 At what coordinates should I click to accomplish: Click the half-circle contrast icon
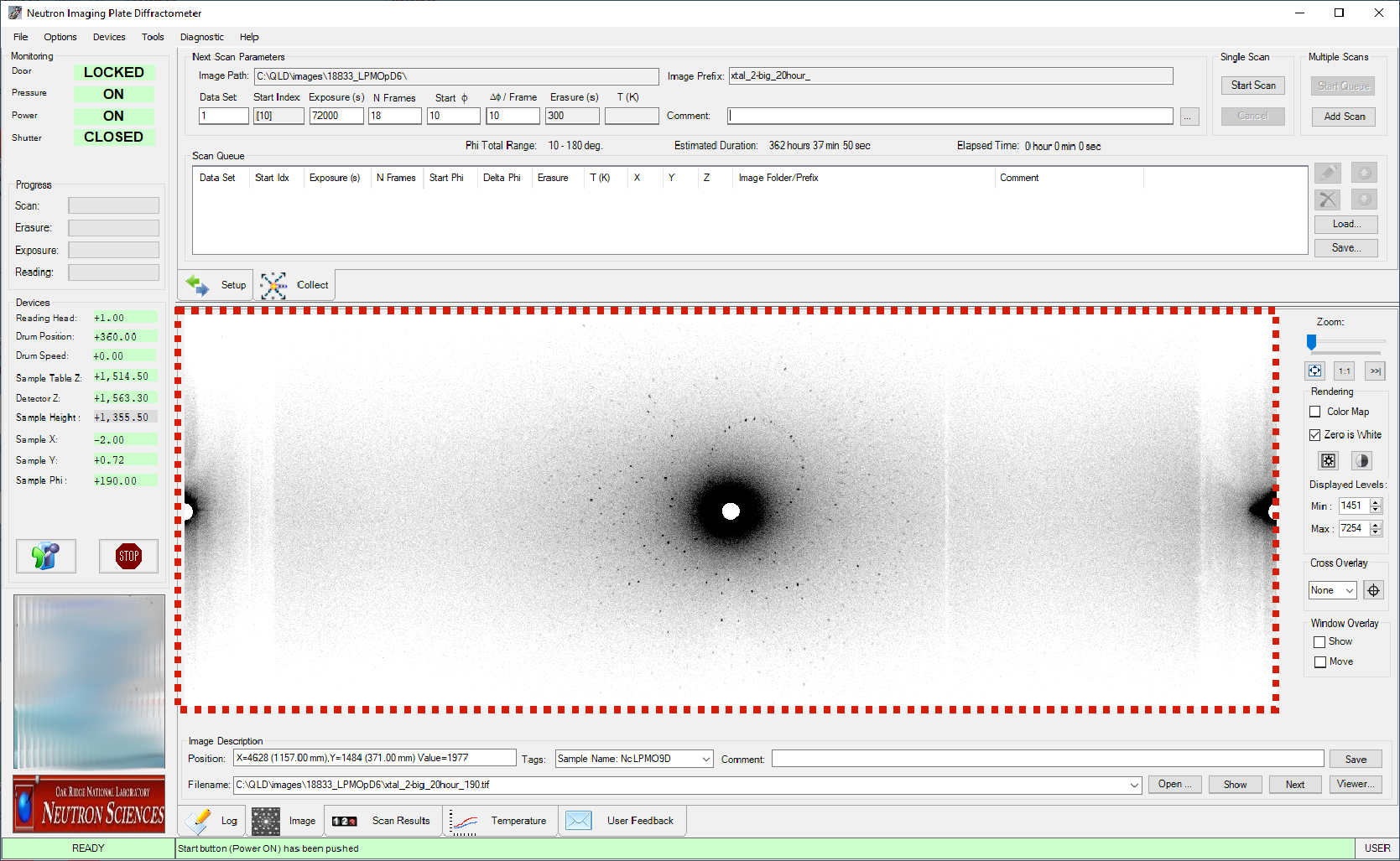coord(1361,460)
